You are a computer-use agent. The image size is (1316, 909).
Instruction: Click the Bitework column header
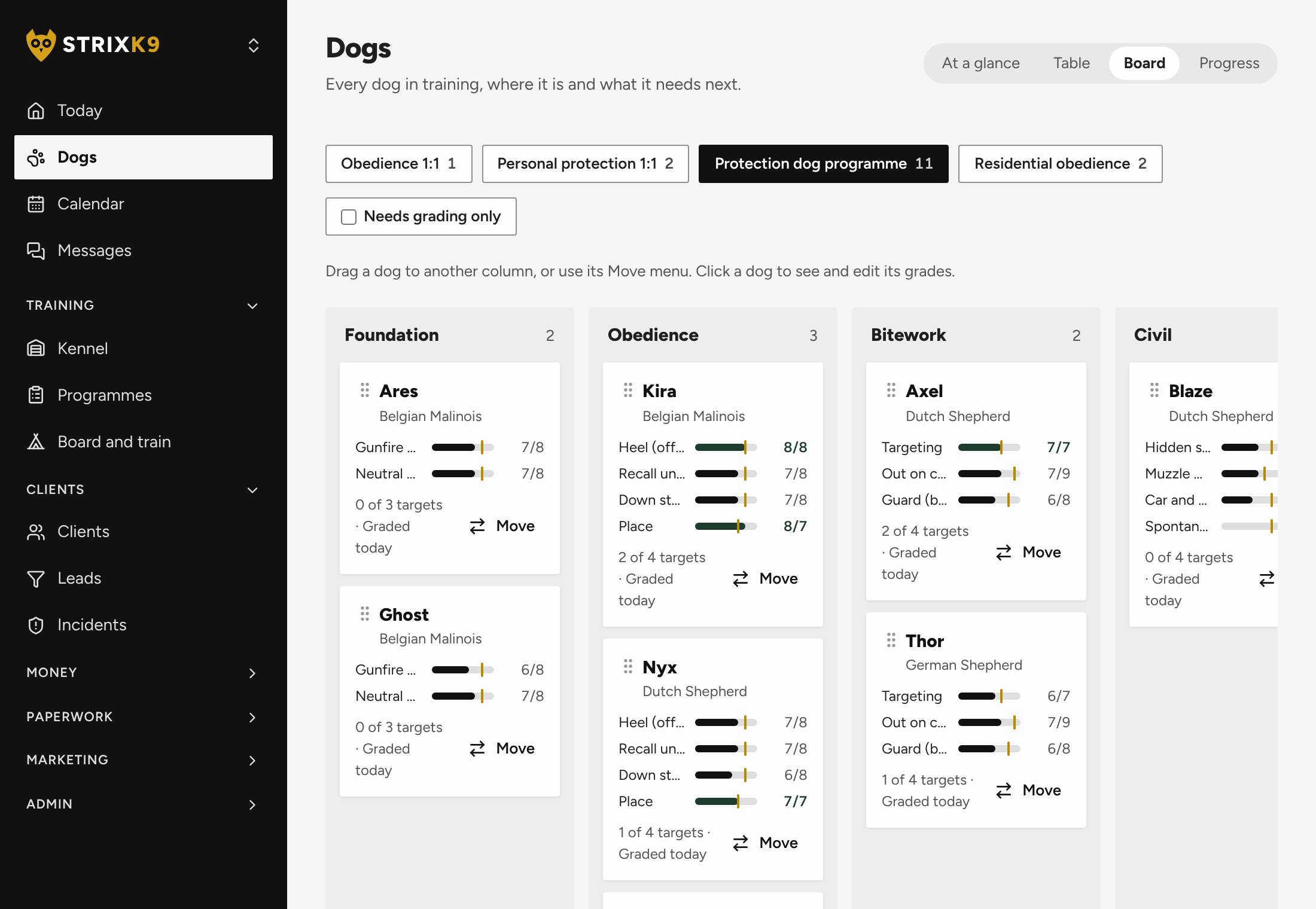tap(908, 335)
